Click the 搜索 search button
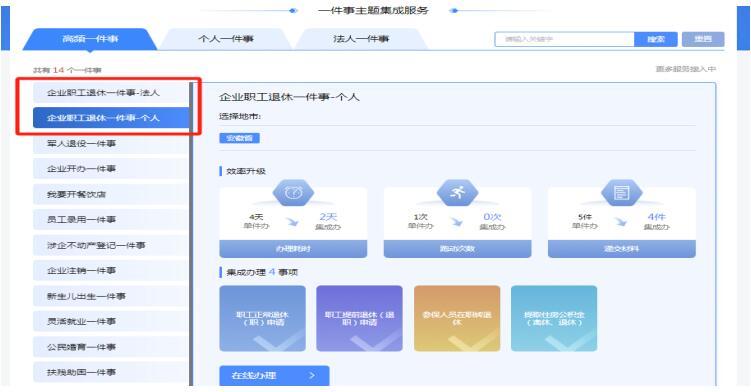Image resolution: width=751 pixels, height=392 pixels. 656,39
